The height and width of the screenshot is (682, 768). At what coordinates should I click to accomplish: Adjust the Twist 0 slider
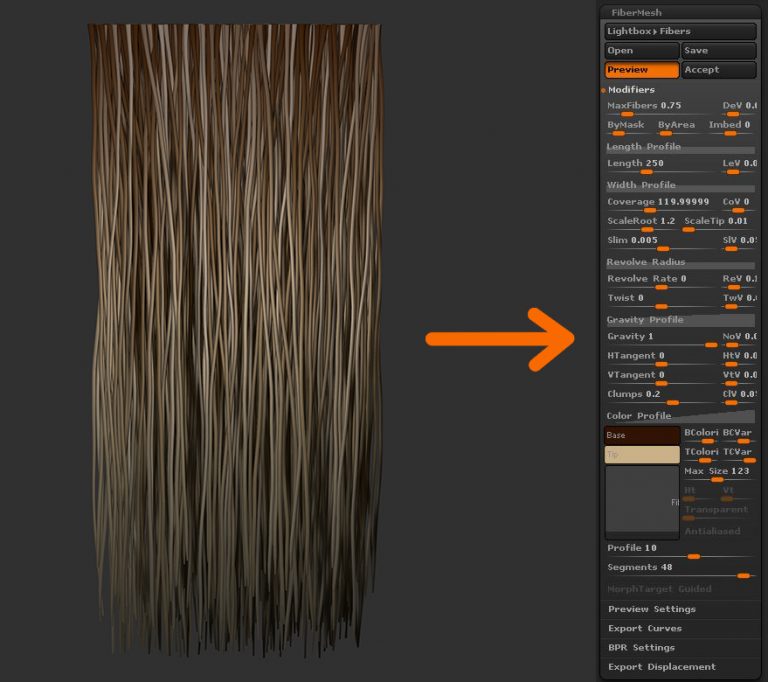pyautogui.click(x=660, y=301)
